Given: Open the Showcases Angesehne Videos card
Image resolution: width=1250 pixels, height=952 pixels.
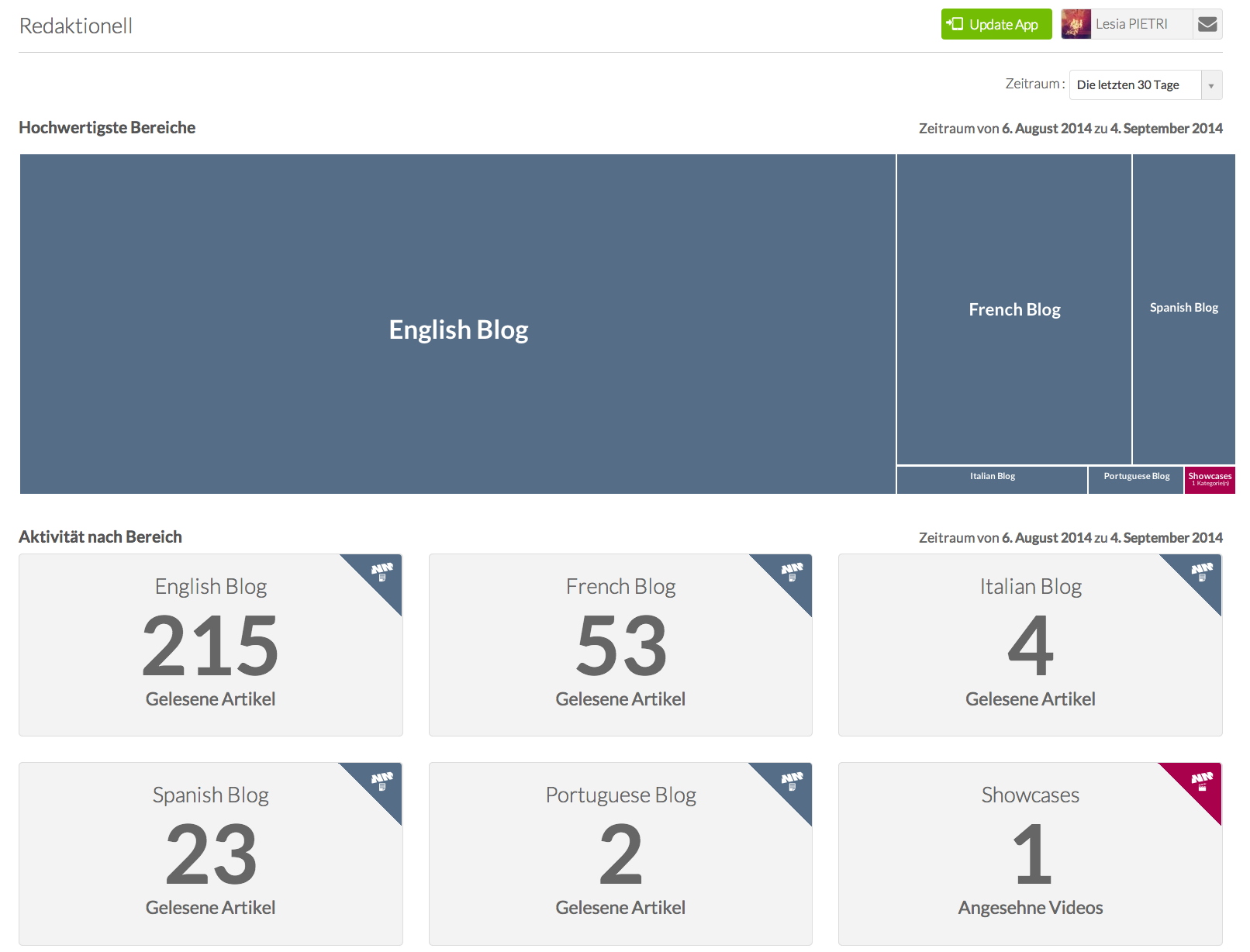Looking at the screenshot, I should (x=1030, y=854).
